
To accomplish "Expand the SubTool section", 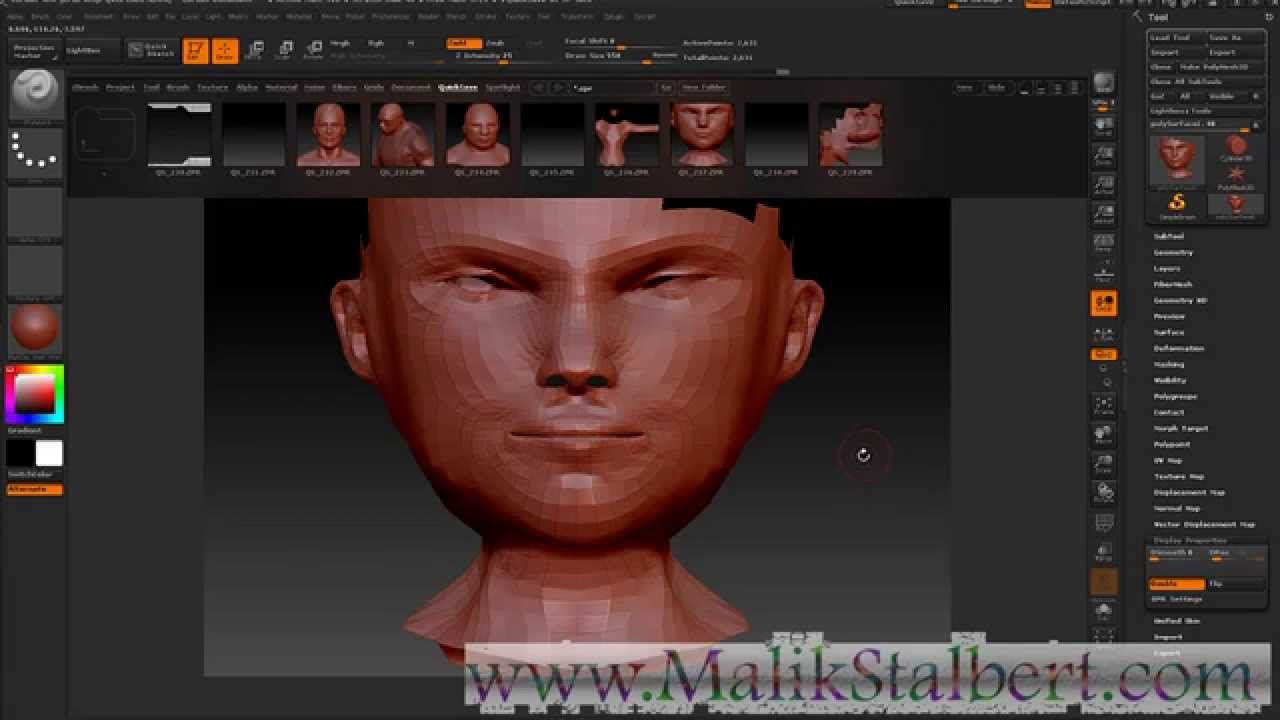I will (1169, 237).
